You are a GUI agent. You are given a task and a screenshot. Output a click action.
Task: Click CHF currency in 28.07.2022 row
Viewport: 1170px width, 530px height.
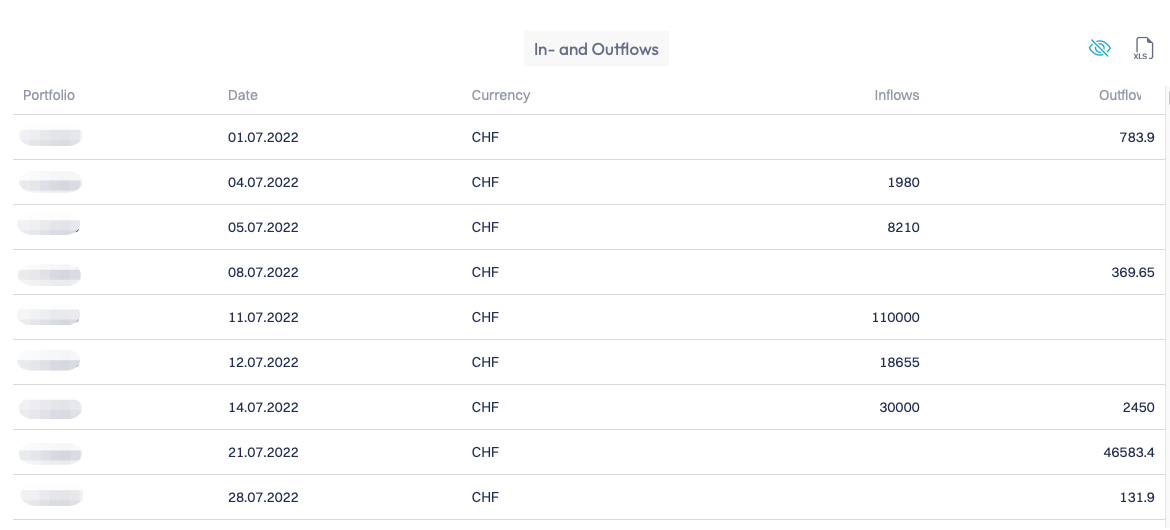click(x=485, y=497)
